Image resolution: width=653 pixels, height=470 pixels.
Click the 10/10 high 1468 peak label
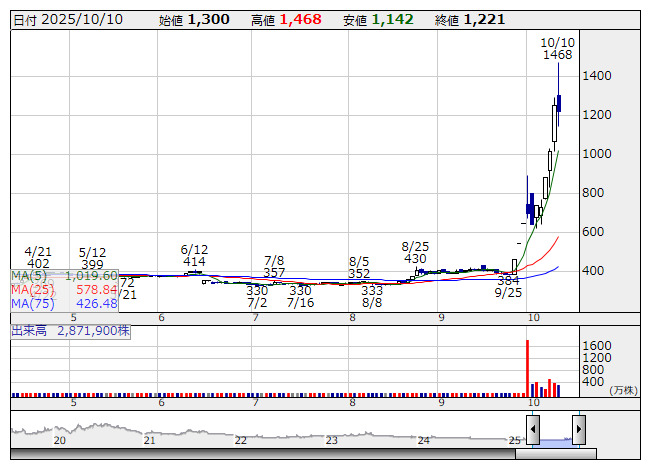(557, 49)
